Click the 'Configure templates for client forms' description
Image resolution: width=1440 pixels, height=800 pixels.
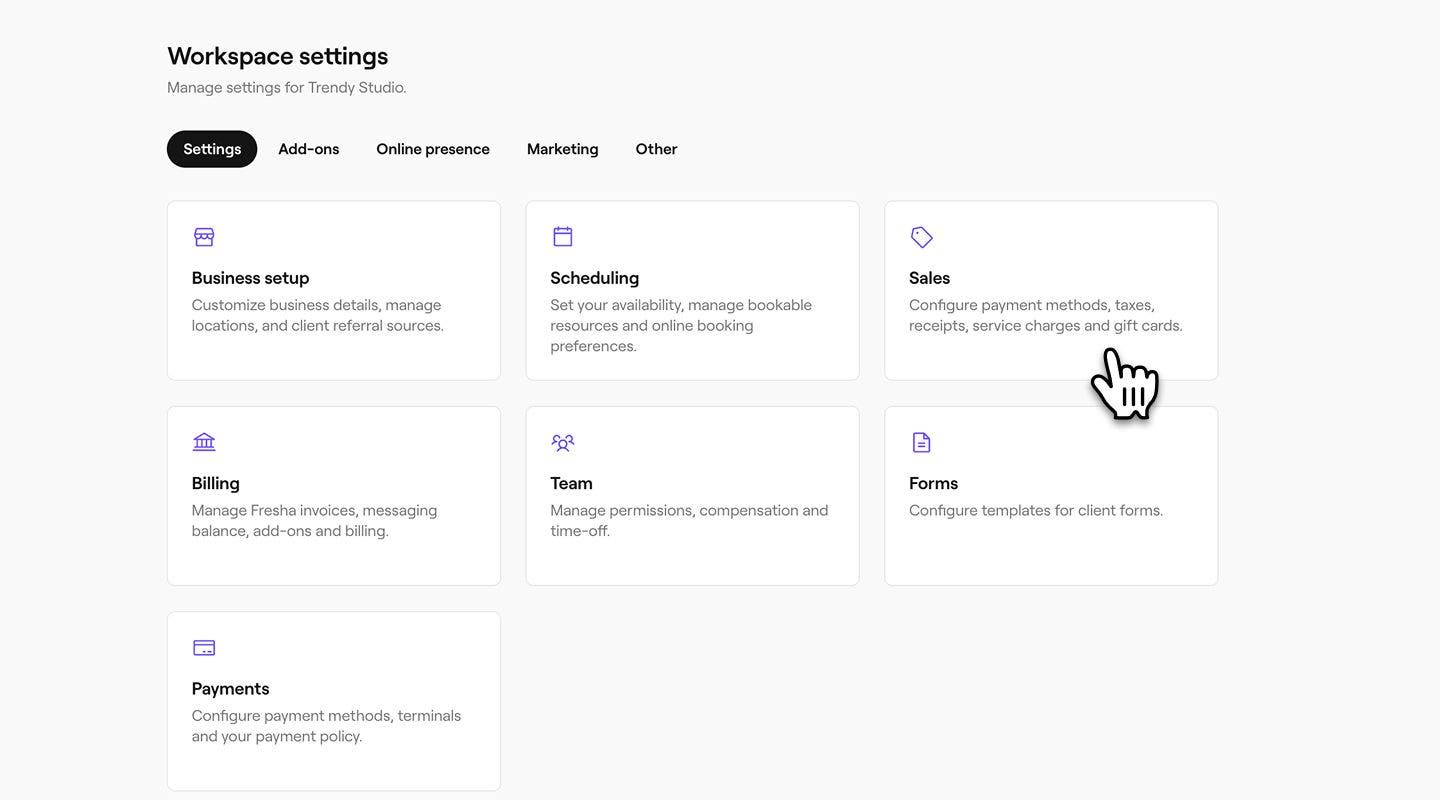pos(1036,510)
